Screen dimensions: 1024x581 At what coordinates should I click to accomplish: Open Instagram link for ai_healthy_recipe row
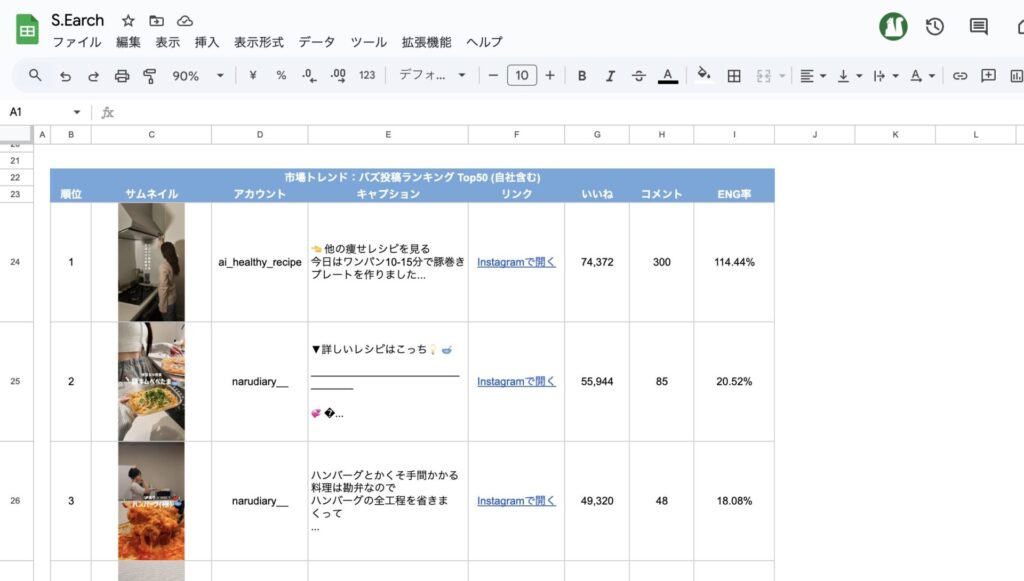[x=516, y=262]
